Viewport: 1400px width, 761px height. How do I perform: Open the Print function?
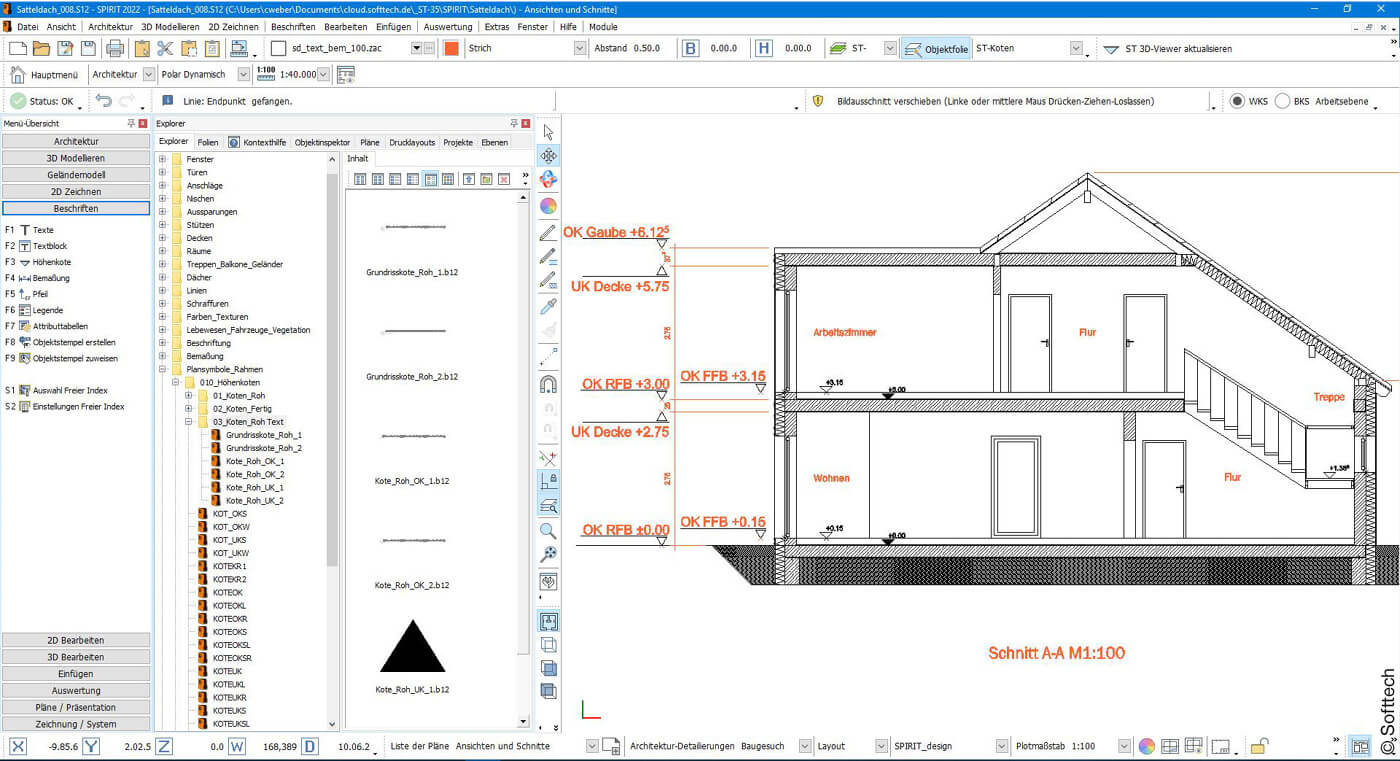tap(114, 47)
